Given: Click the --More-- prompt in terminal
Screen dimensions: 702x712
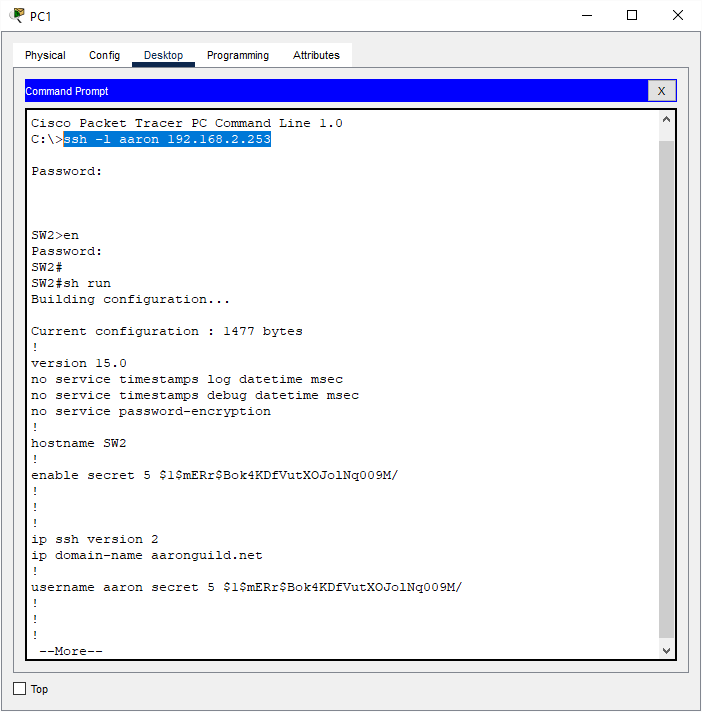Looking at the screenshot, I should pos(70,651).
